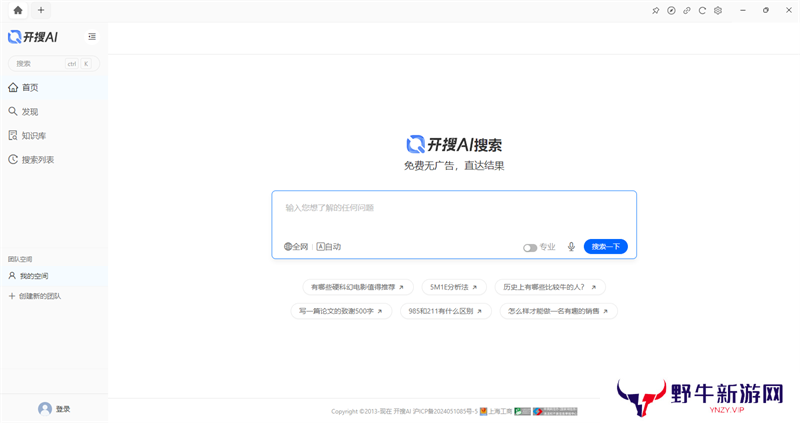Collapse sidebar with the menu fold icon

pos(92,37)
